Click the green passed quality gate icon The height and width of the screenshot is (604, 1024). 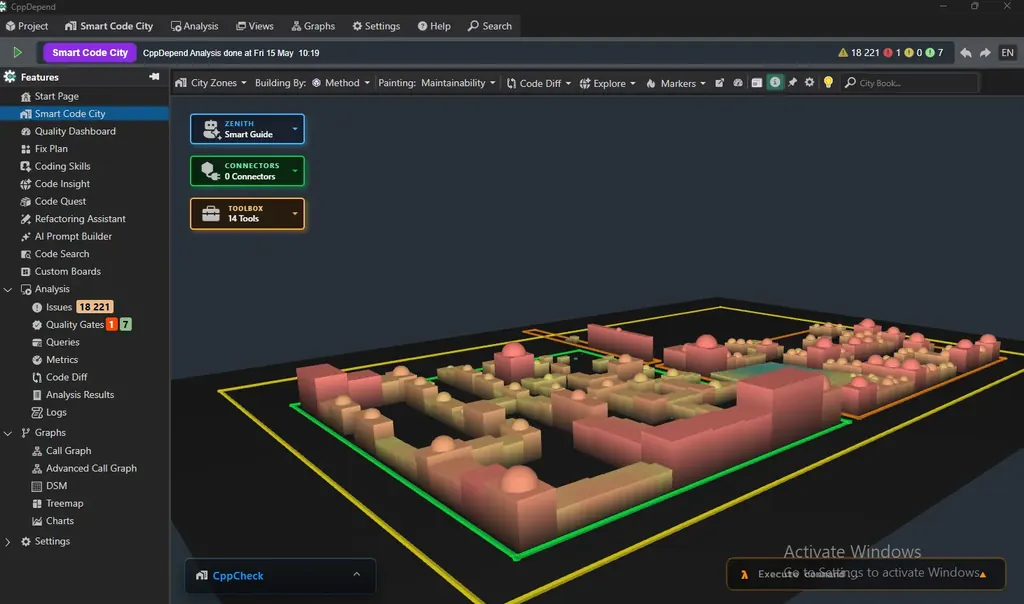click(x=930, y=53)
